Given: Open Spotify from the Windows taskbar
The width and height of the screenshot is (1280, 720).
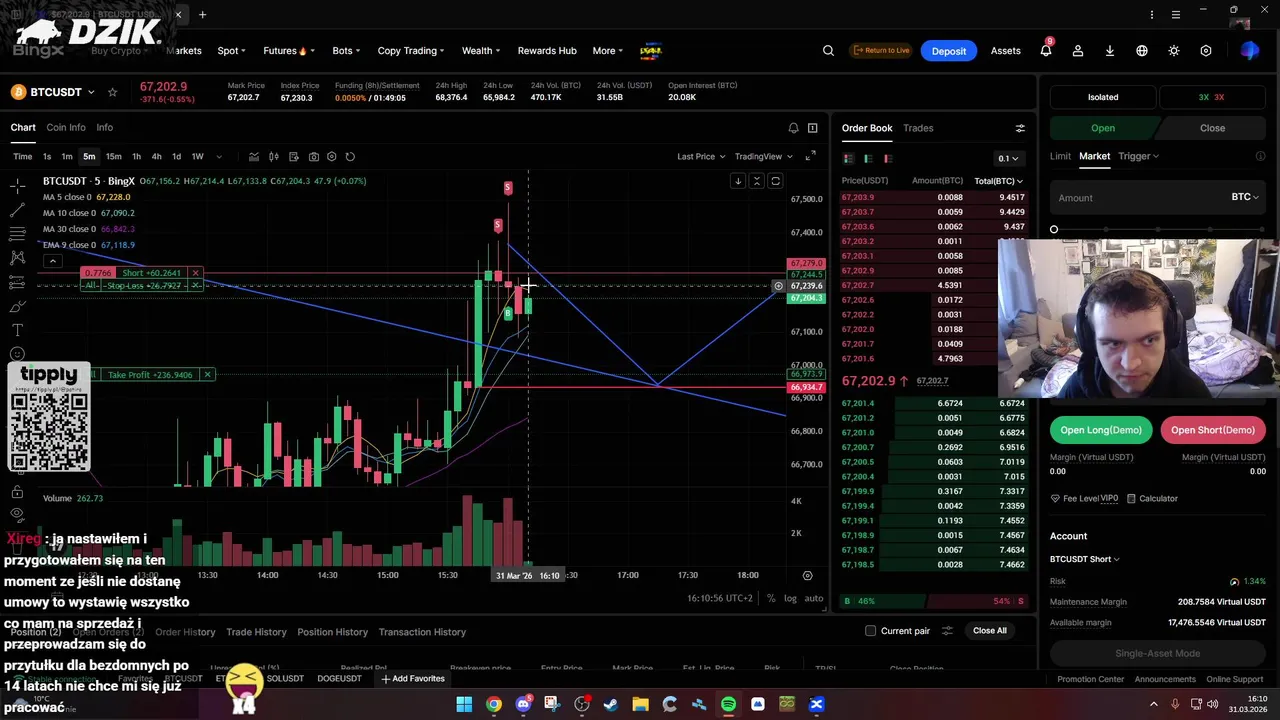Looking at the screenshot, I should pyautogui.click(x=728, y=704).
